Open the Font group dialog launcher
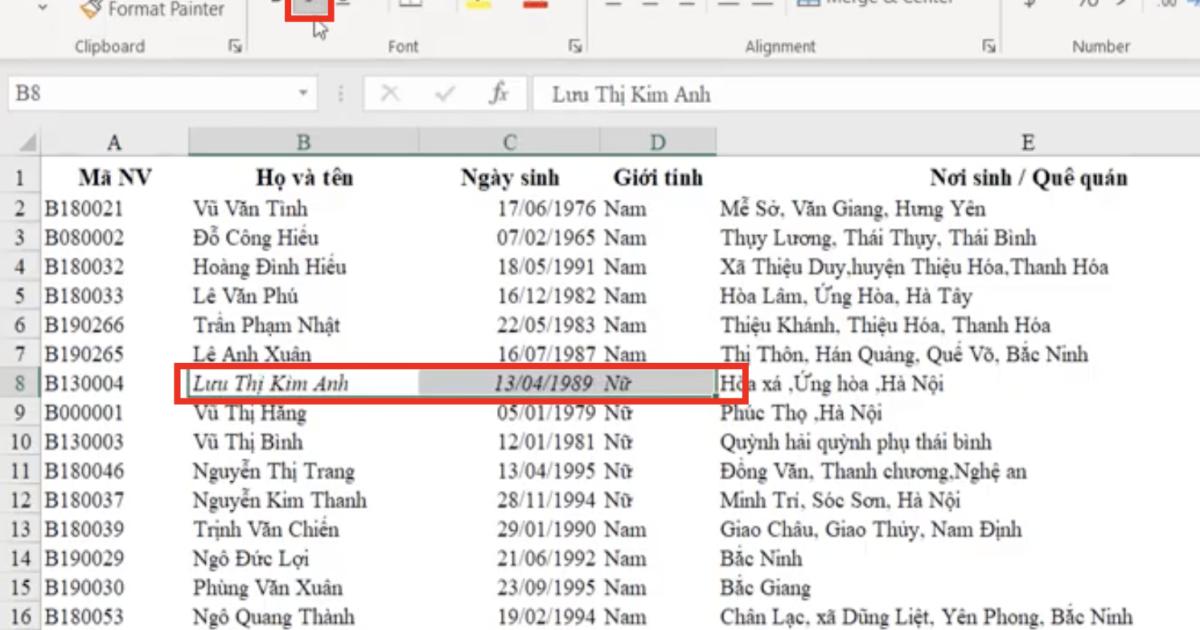Image resolution: width=1200 pixels, height=630 pixels. pyautogui.click(x=575, y=46)
